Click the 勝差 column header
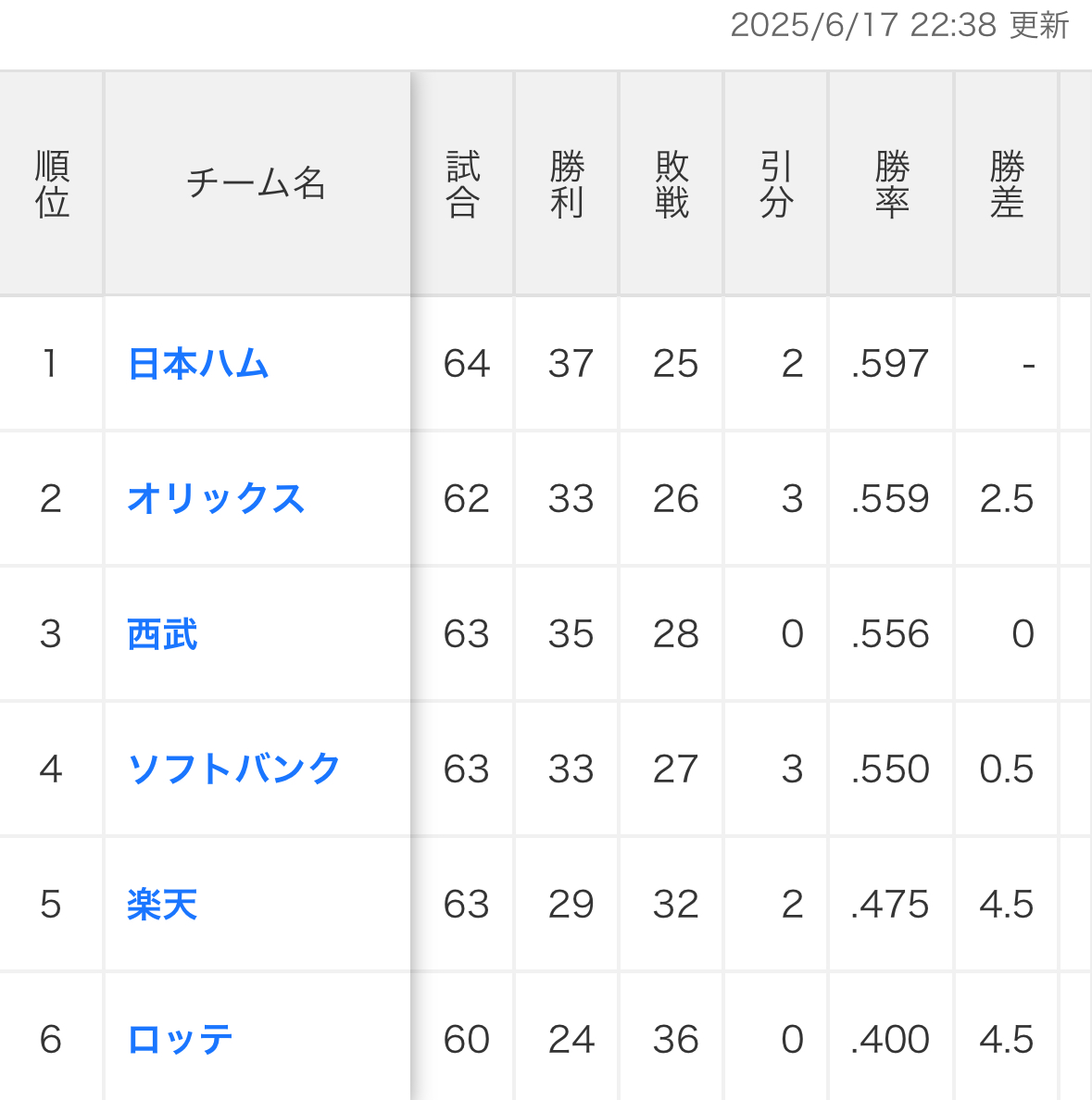Screen dimensions: 1092x1100 coord(1006,184)
